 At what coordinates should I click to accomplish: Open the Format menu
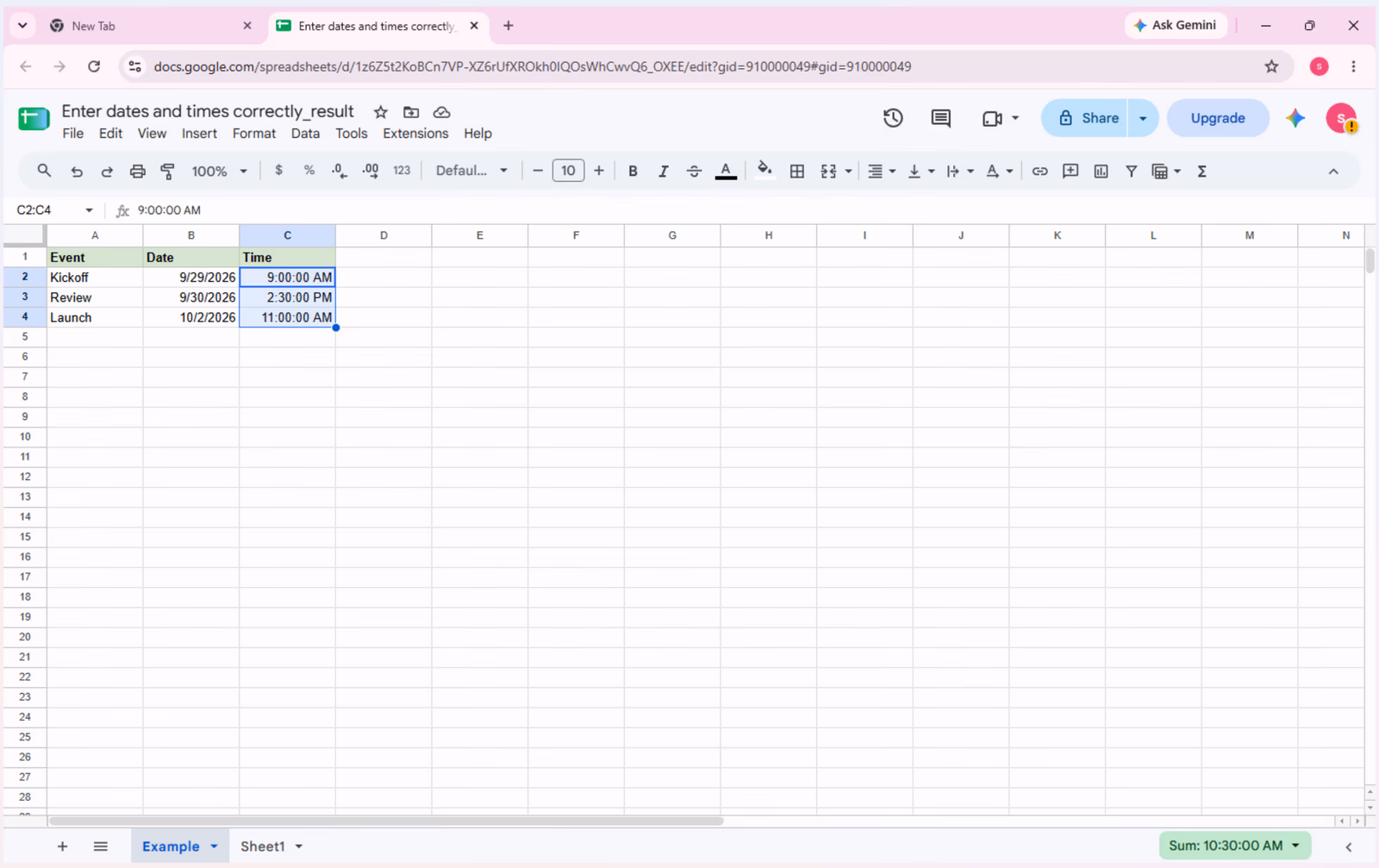[254, 134]
